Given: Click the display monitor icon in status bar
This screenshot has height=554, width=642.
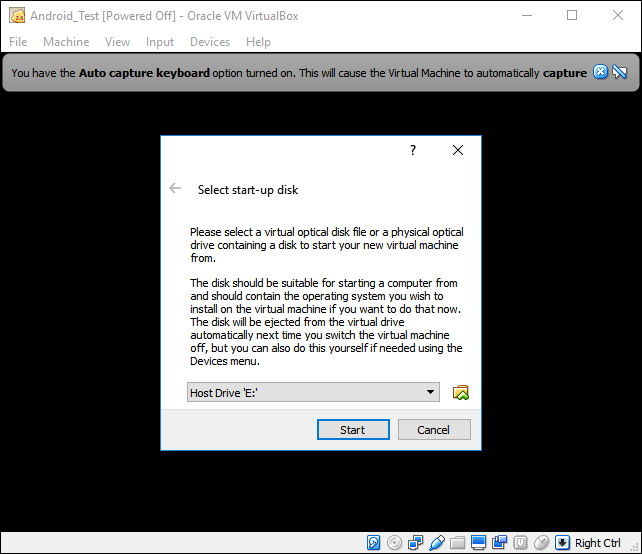Looking at the screenshot, I should point(479,543).
